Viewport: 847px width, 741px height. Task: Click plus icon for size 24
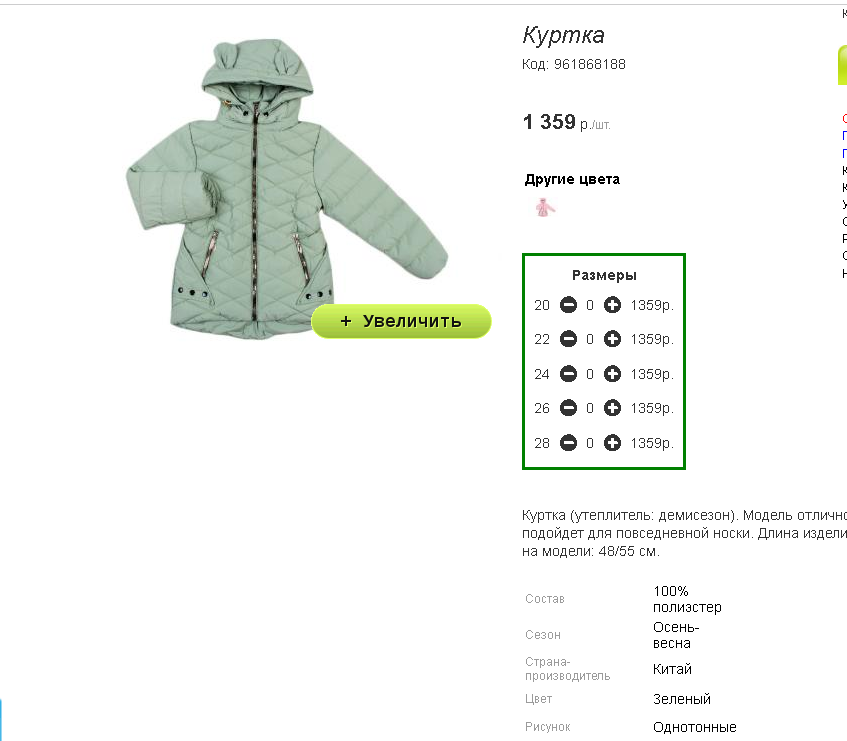click(x=612, y=374)
